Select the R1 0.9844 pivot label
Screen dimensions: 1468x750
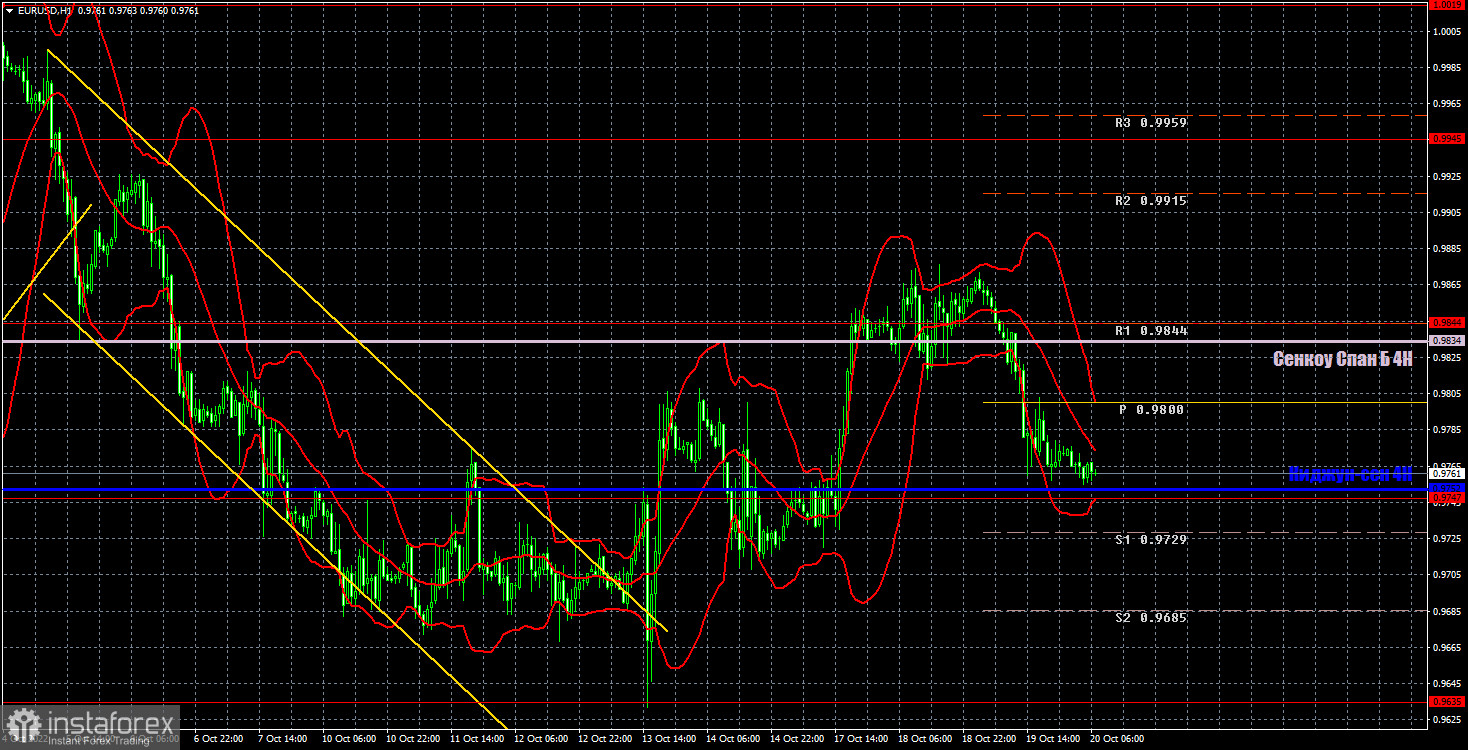[x=1151, y=330]
